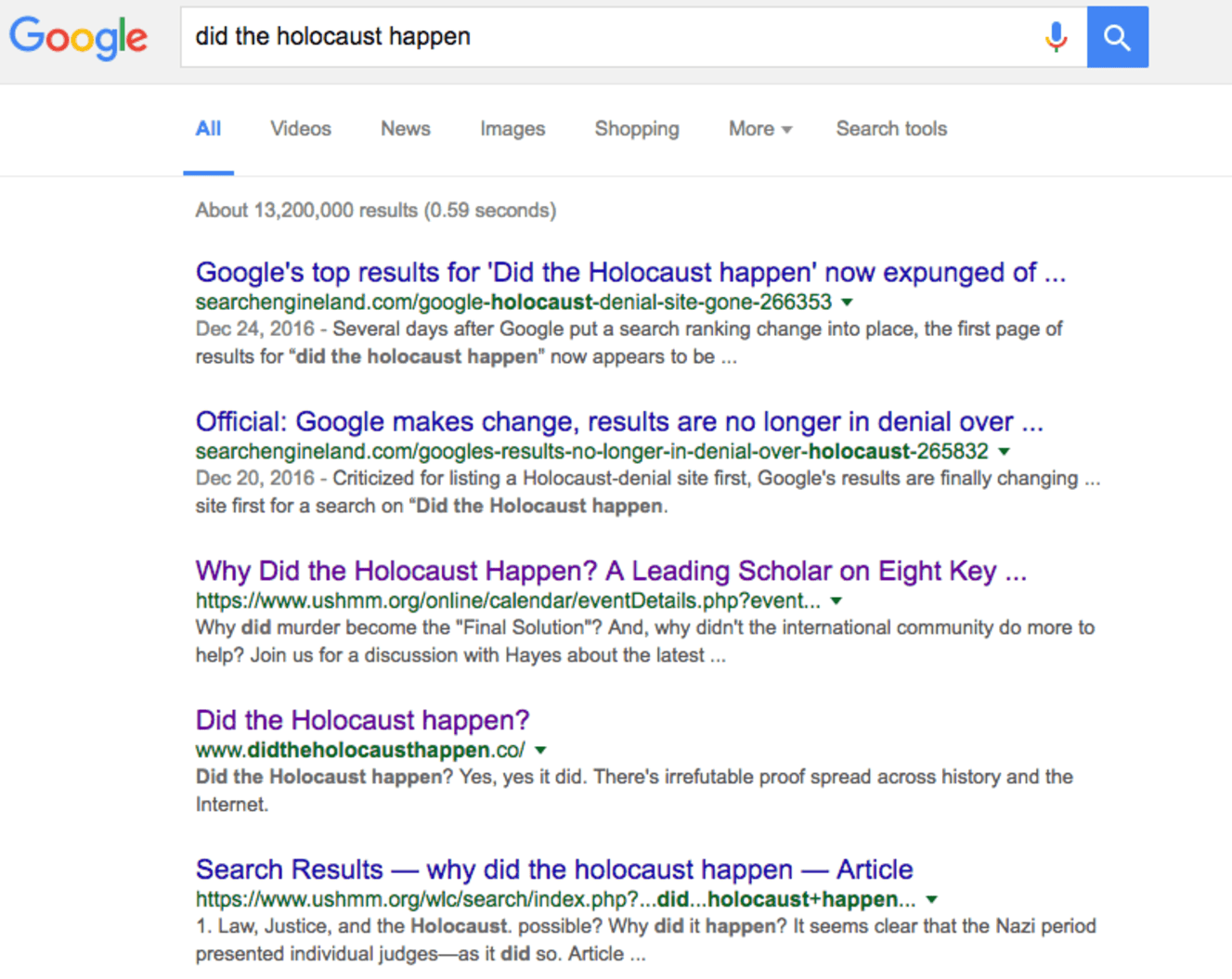Open 'Search Results — why did the holocaust happen' link
The width and height of the screenshot is (1232, 979).
pyautogui.click(x=554, y=870)
